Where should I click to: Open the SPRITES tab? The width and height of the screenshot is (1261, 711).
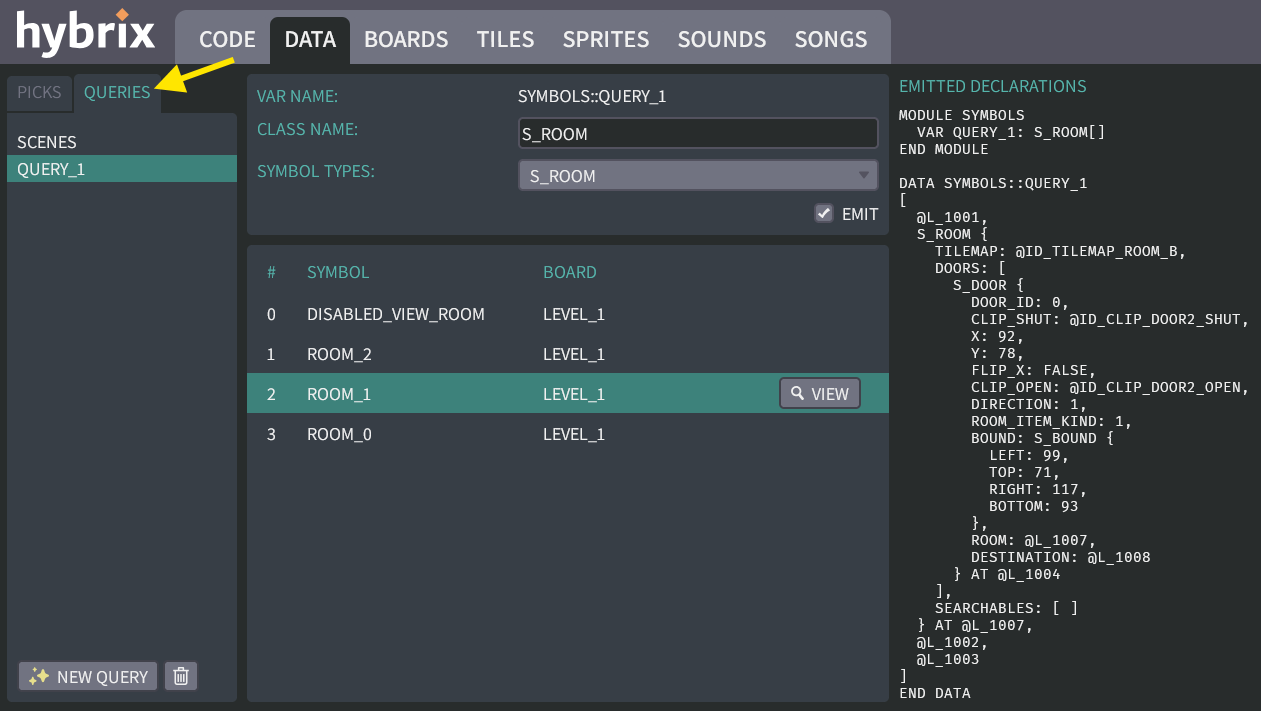[x=606, y=39]
